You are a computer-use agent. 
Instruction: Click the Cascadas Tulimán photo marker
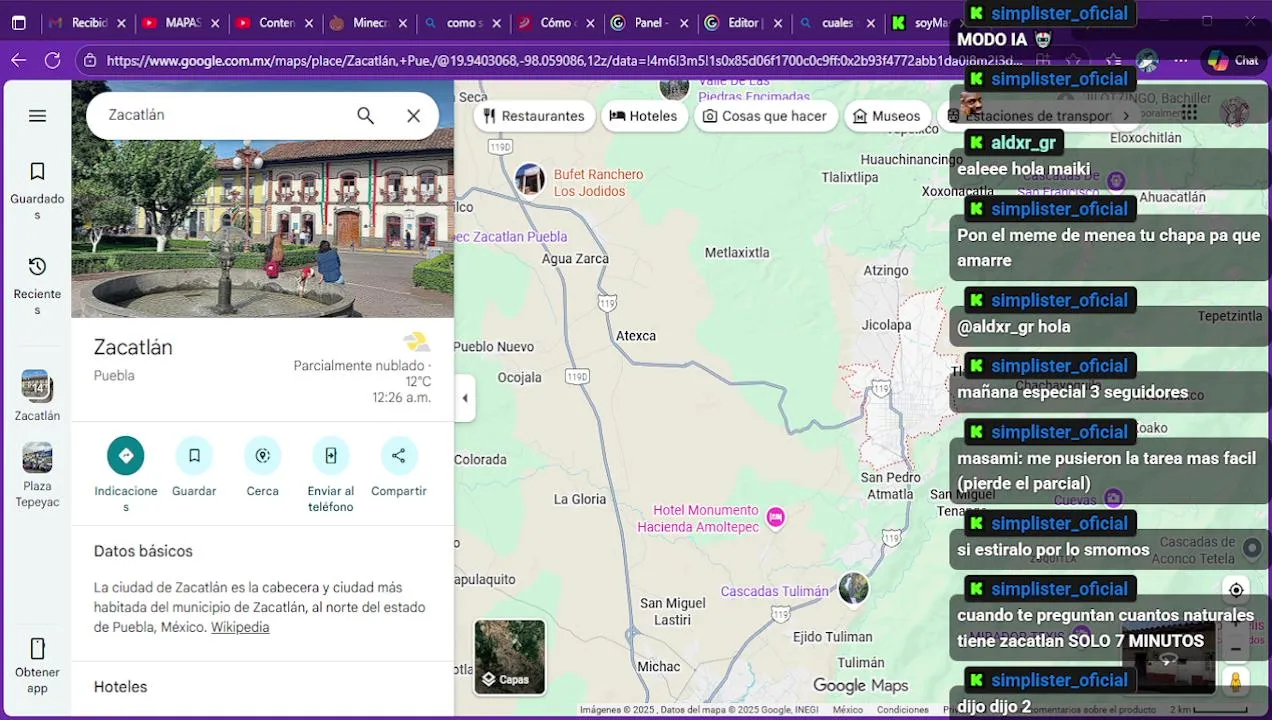click(x=853, y=588)
